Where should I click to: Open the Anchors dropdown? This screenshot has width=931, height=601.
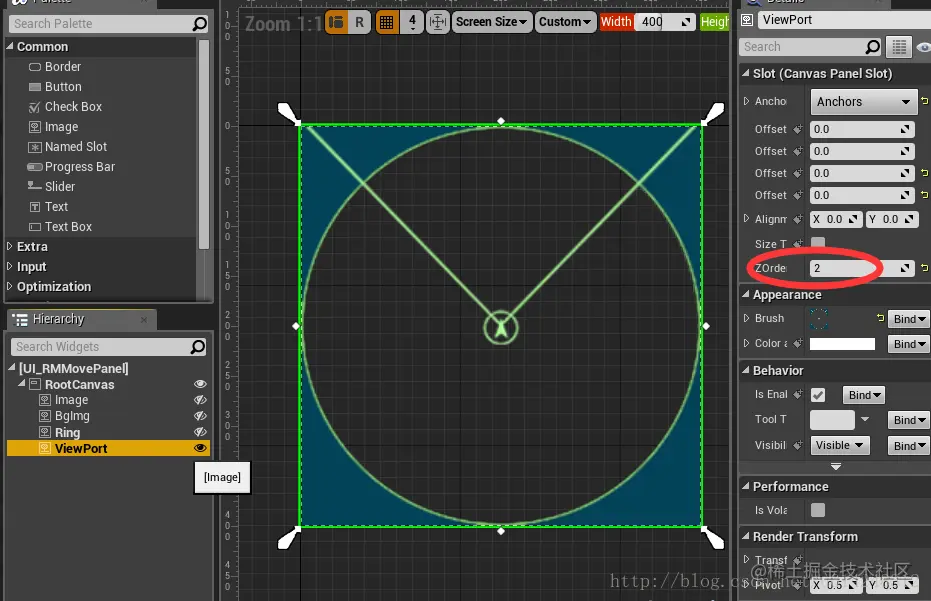[863, 102]
